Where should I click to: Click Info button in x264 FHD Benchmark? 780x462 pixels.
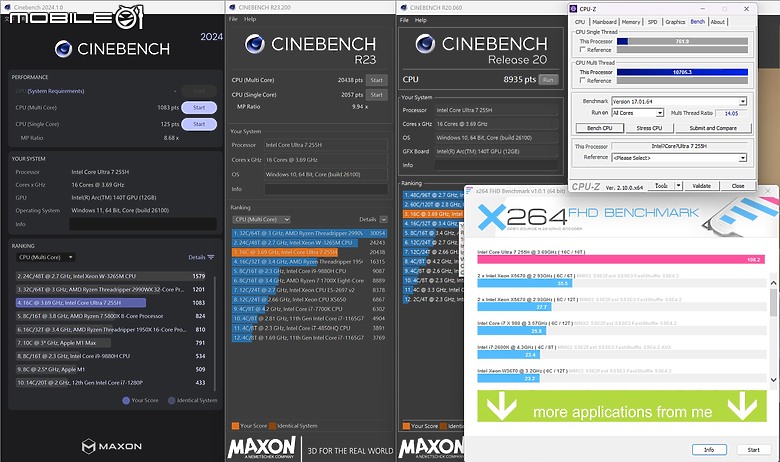(x=709, y=450)
